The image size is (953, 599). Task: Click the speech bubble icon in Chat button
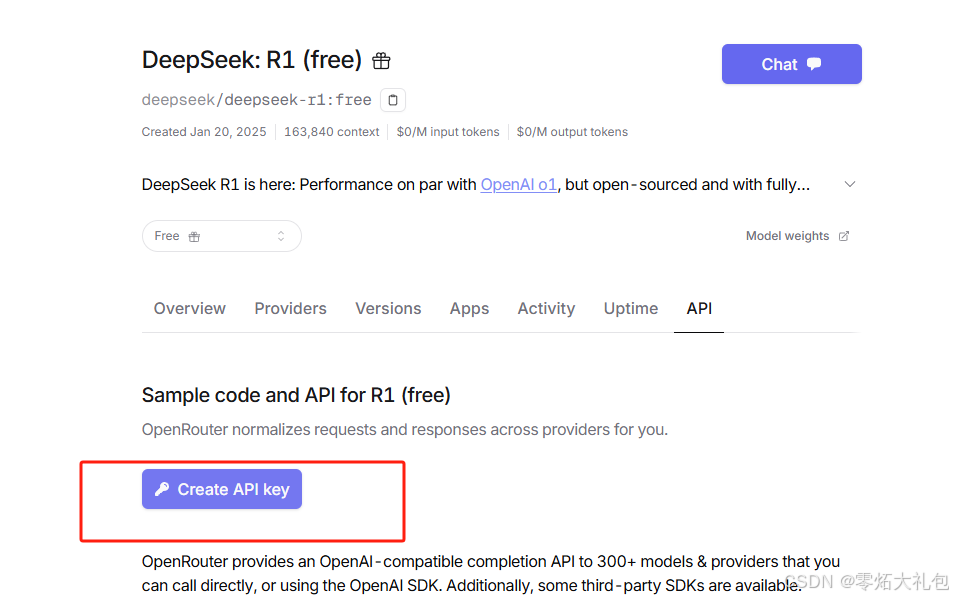[814, 64]
